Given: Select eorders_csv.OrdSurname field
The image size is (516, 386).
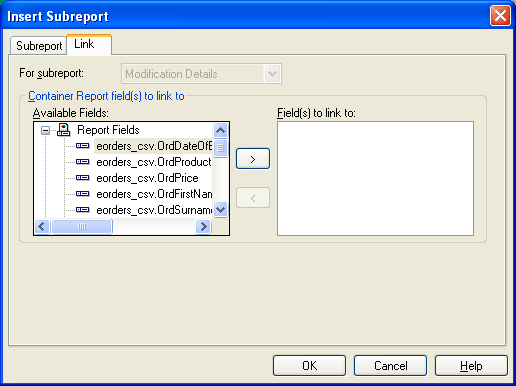Looking at the screenshot, I should [x=154, y=210].
